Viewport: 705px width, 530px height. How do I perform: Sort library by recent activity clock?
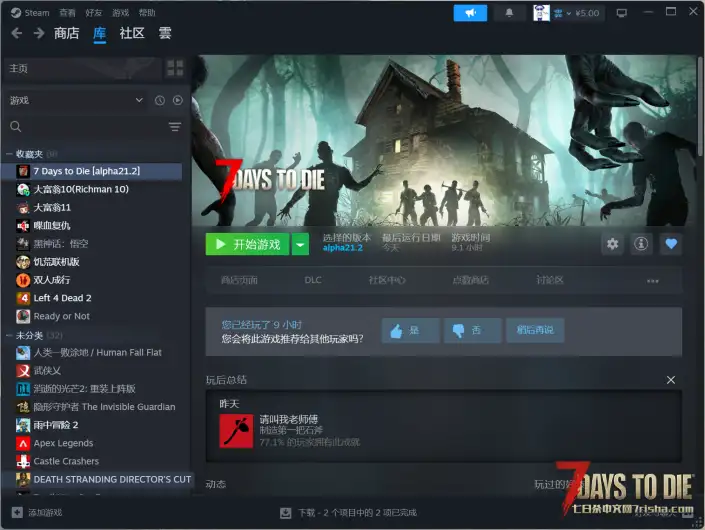[x=160, y=101]
